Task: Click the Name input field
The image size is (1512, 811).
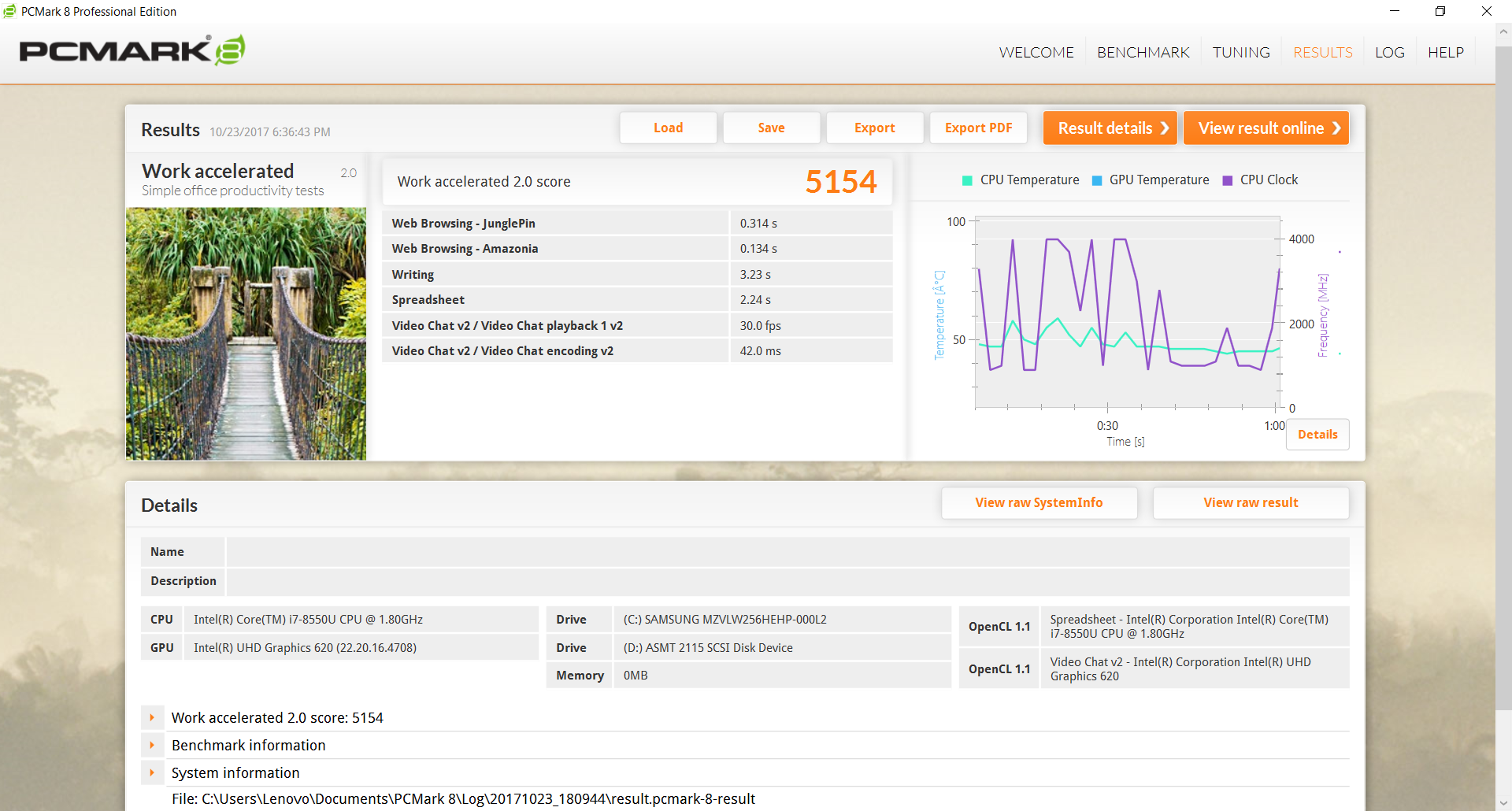Action: 787,552
